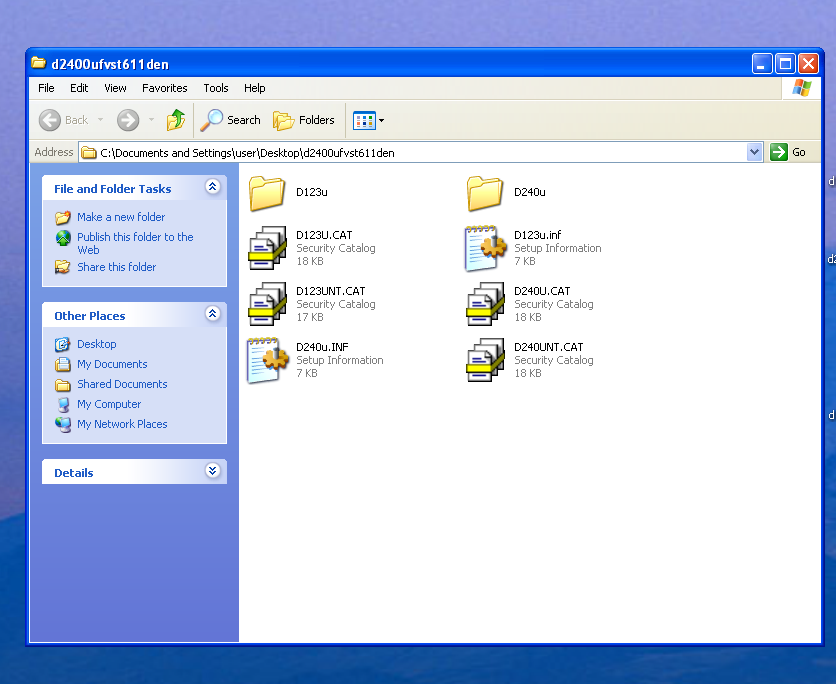Image resolution: width=836 pixels, height=684 pixels.
Task: Click the Forward navigation arrow
Action: click(128, 120)
